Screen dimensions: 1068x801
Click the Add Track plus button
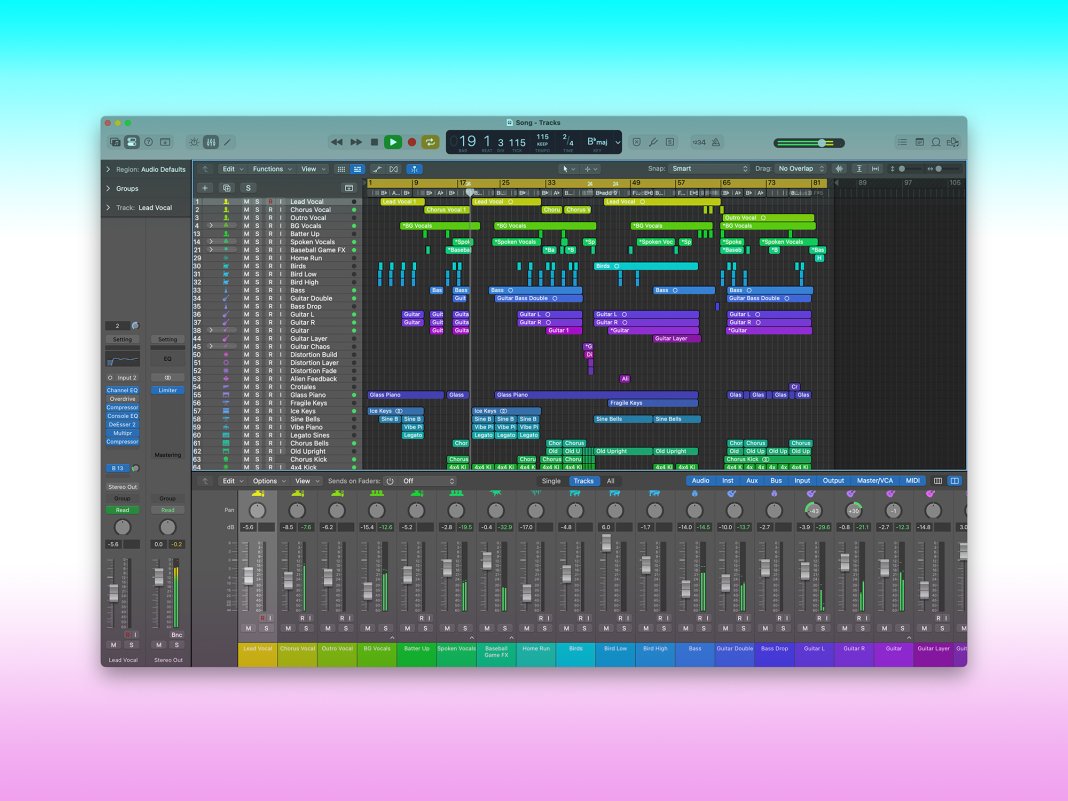(205, 188)
